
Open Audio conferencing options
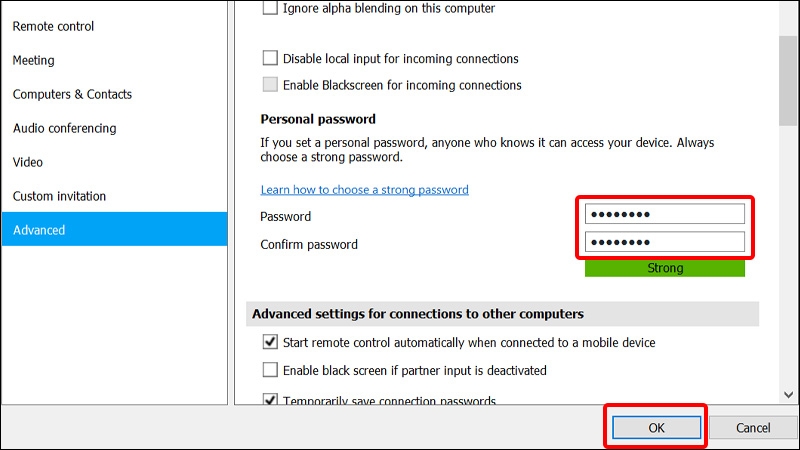click(64, 128)
